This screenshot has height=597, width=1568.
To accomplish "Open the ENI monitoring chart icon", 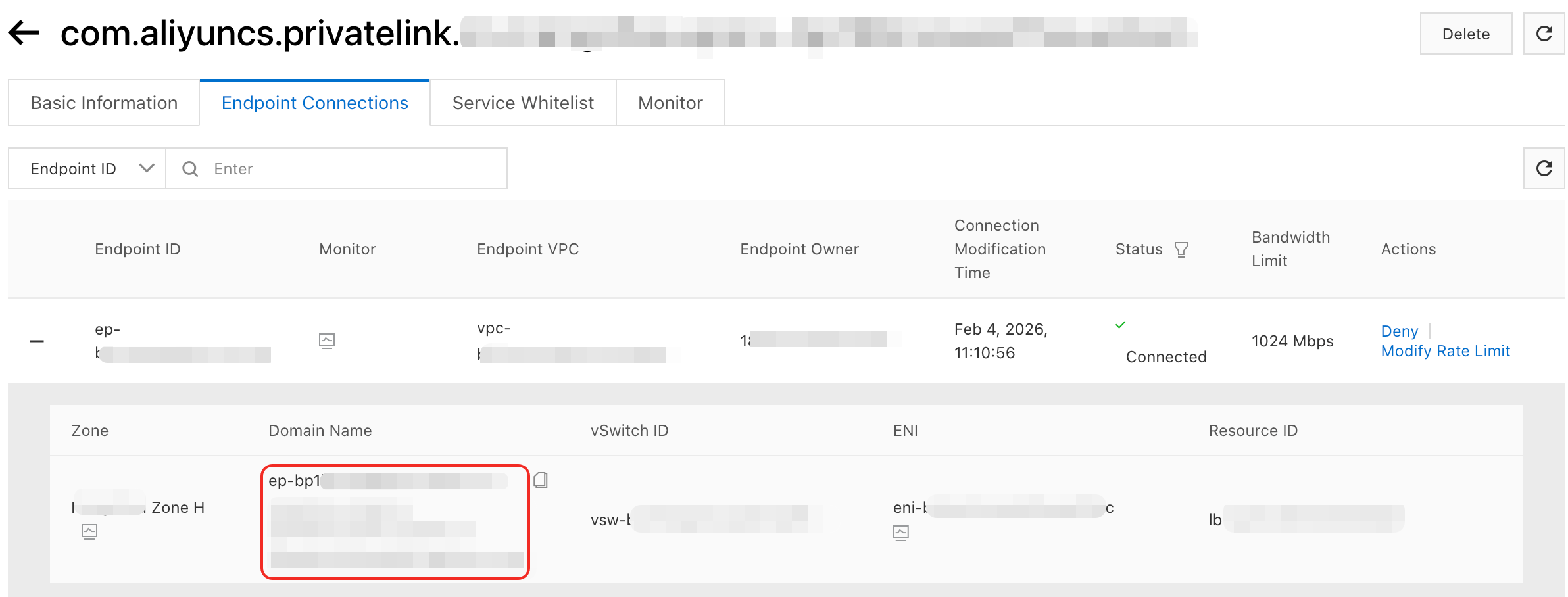I will point(901,533).
